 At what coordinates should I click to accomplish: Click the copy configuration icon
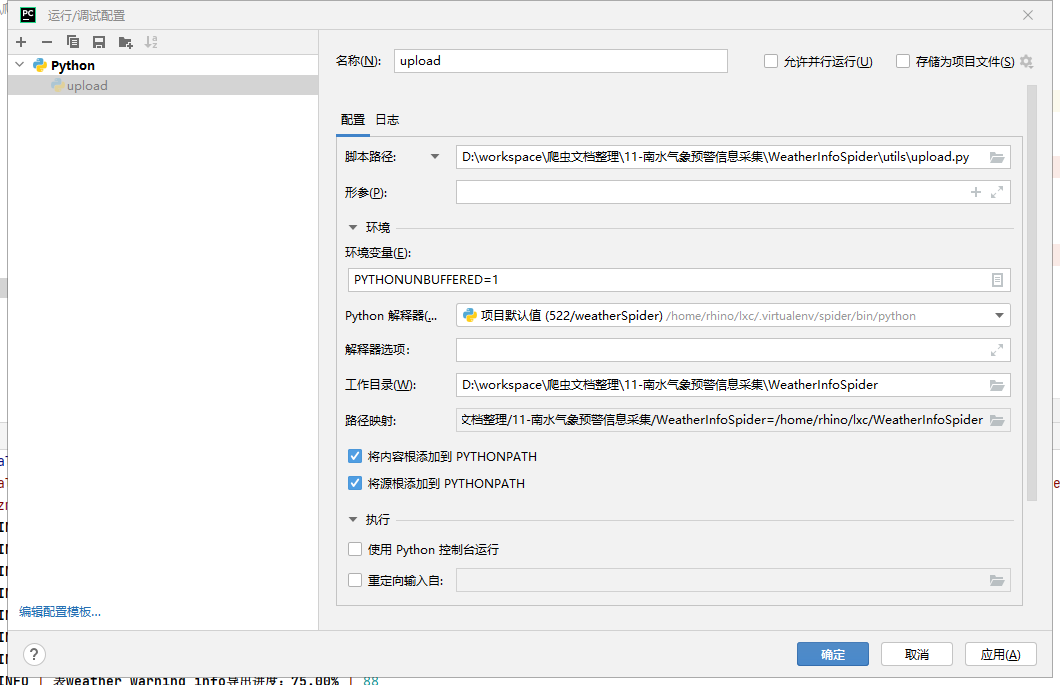[x=73, y=42]
